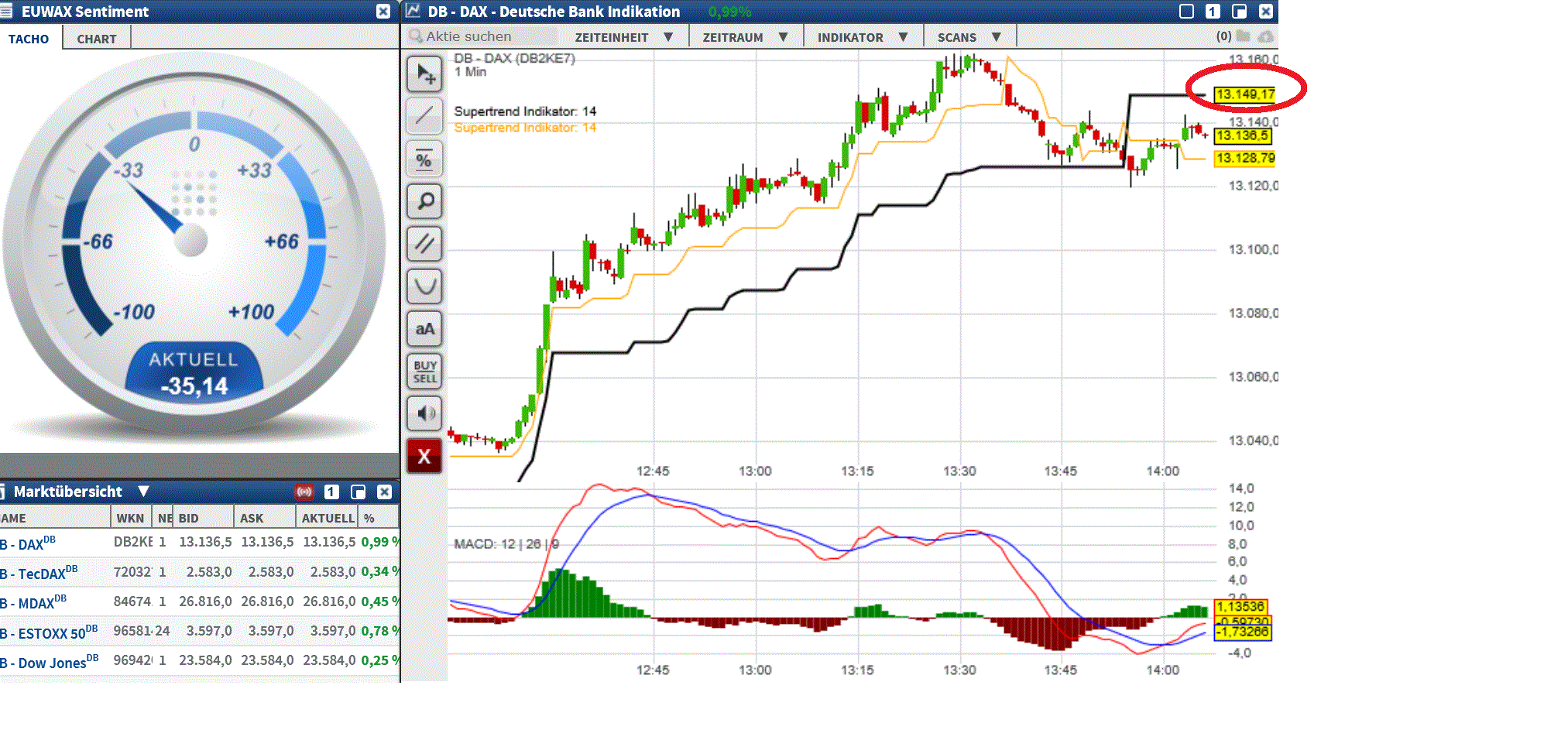Open the chart zoom magnifier tool
This screenshot has width=1568, height=730.
tap(424, 201)
